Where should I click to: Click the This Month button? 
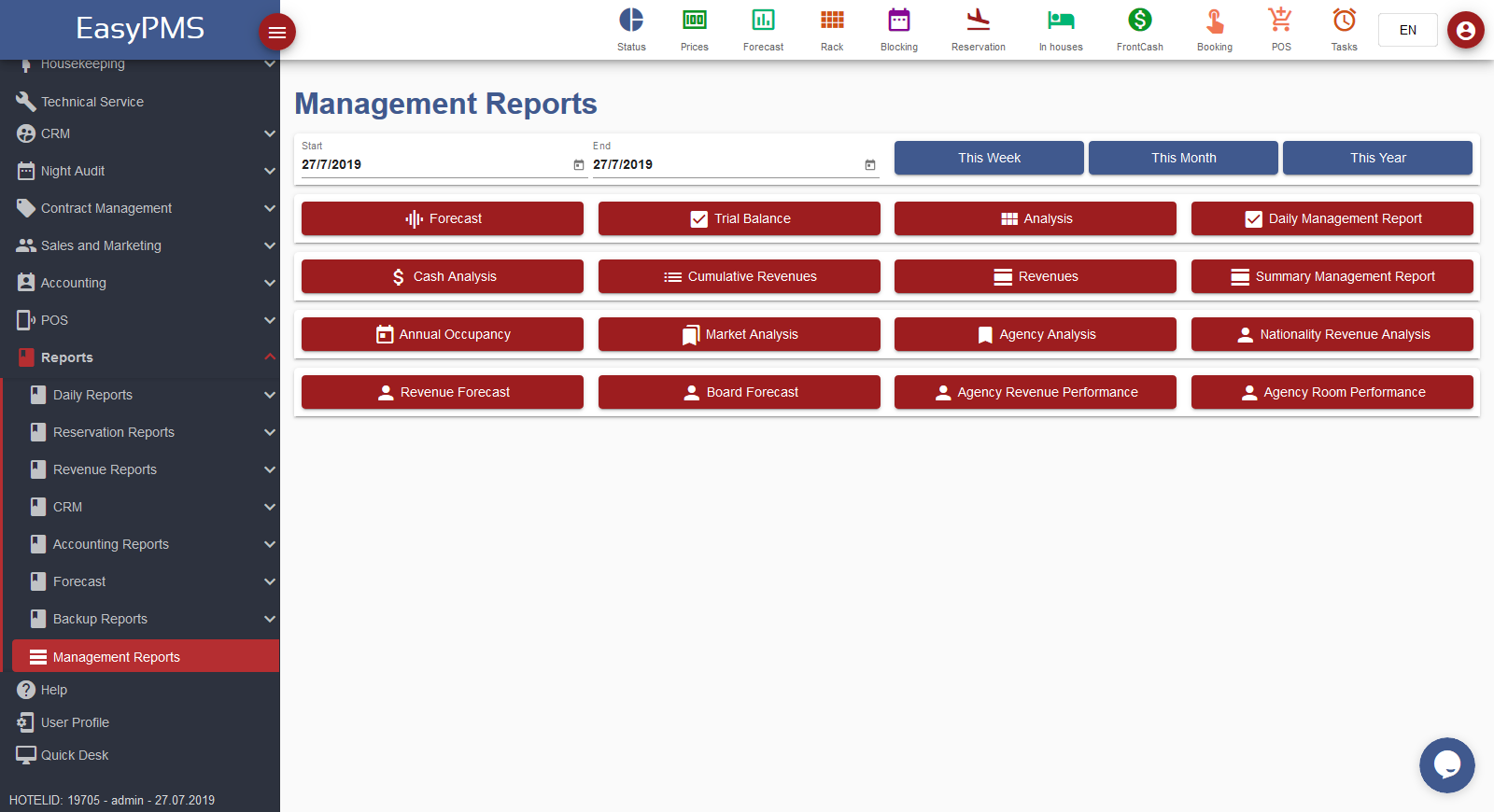point(1183,158)
